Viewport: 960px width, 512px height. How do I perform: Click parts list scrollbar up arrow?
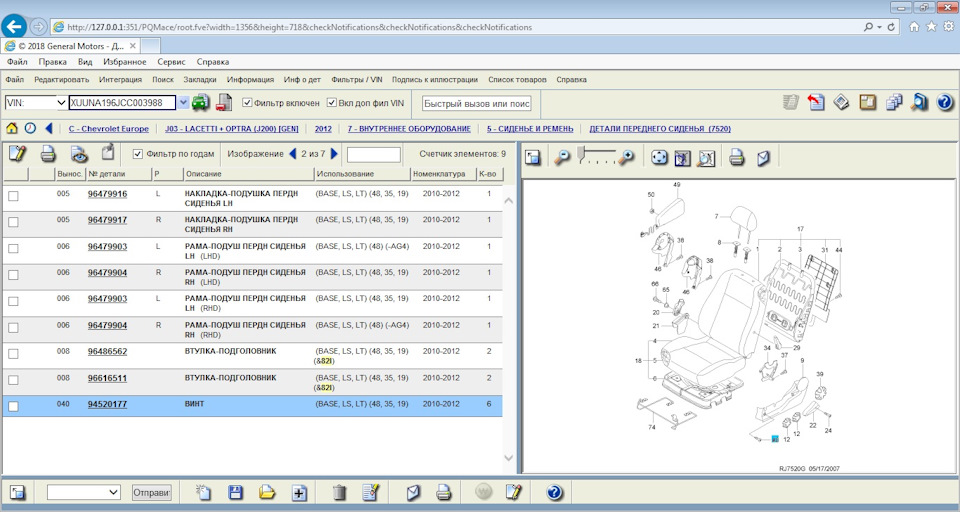pos(508,200)
